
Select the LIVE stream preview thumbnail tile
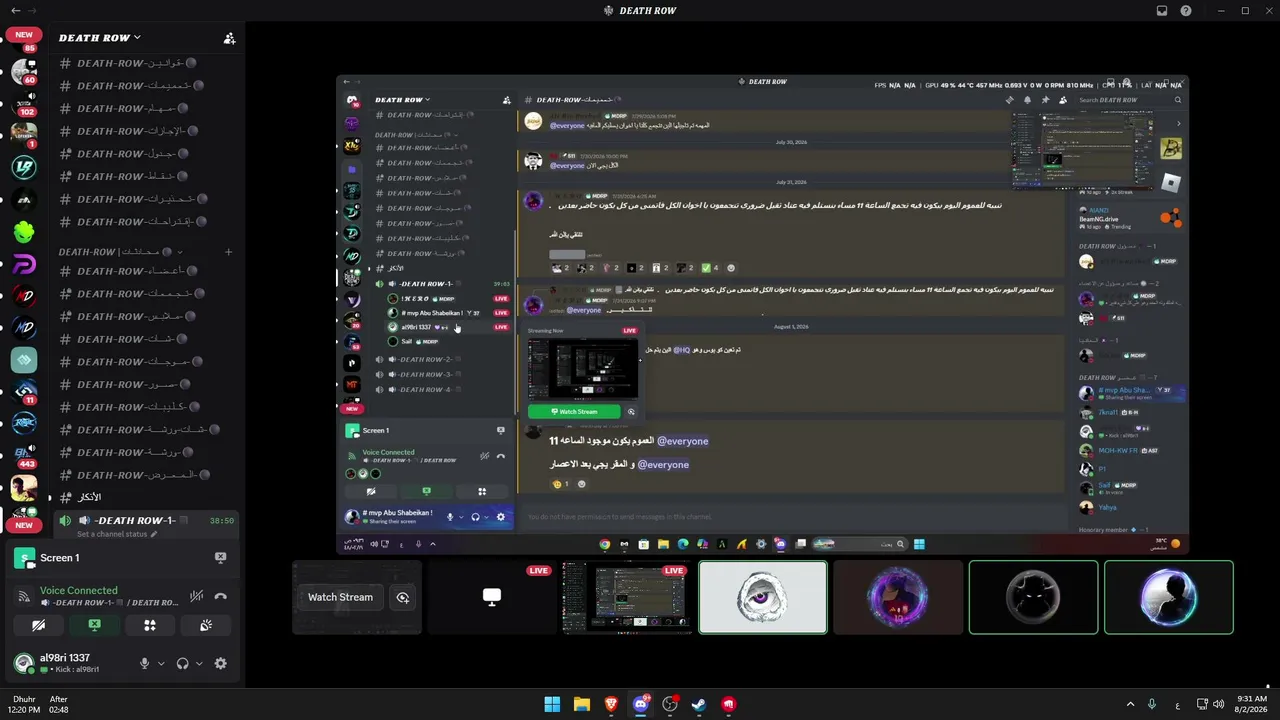pos(626,598)
